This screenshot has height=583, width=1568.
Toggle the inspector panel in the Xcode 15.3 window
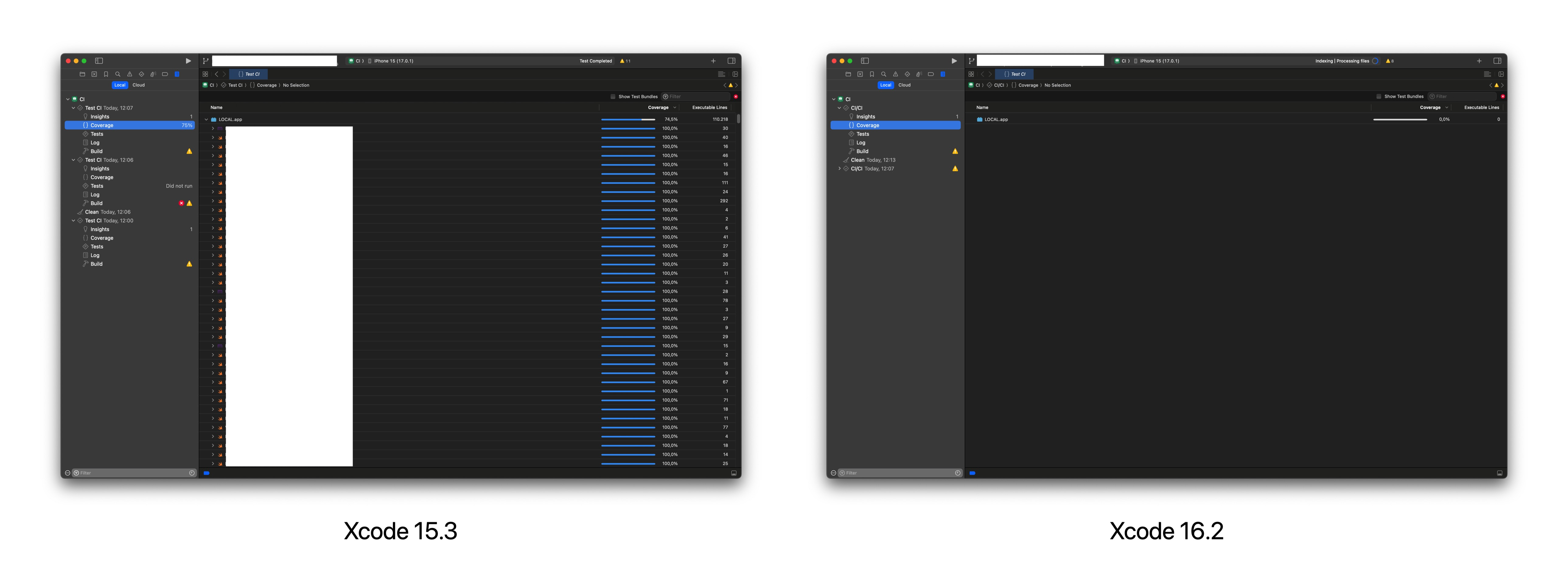[732, 61]
